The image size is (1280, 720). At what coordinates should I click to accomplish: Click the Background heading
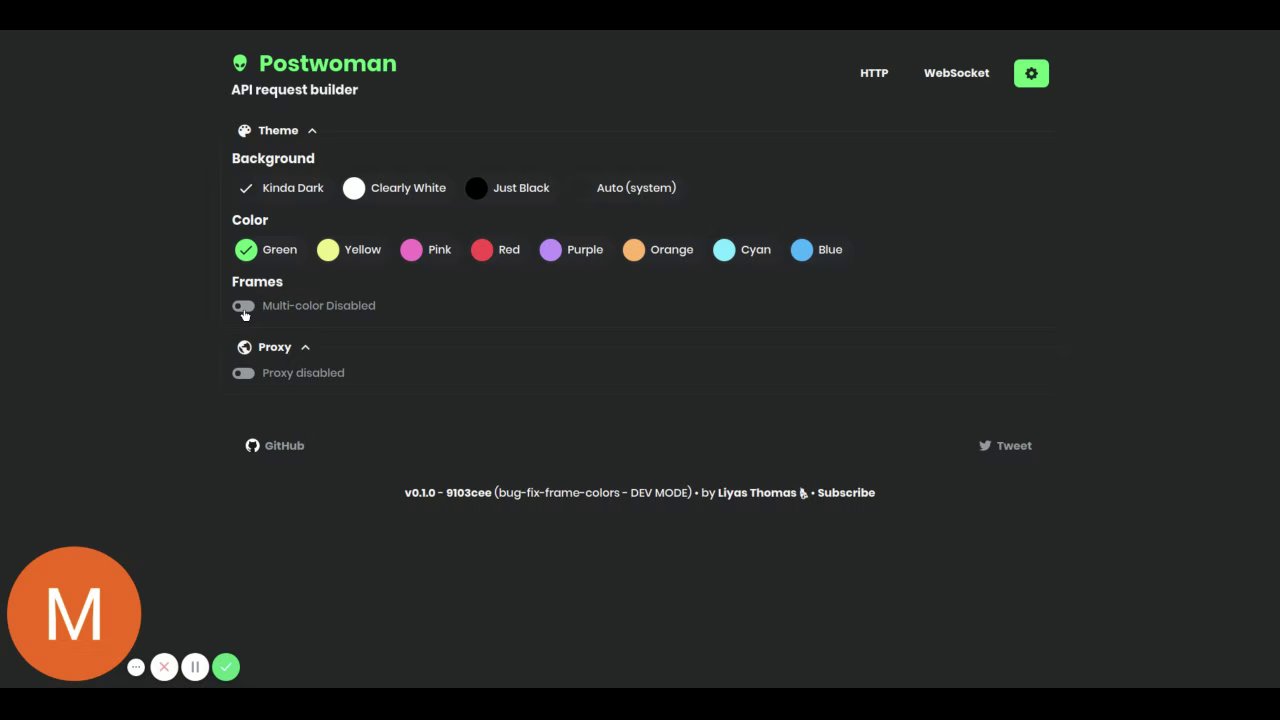click(273, 159)
